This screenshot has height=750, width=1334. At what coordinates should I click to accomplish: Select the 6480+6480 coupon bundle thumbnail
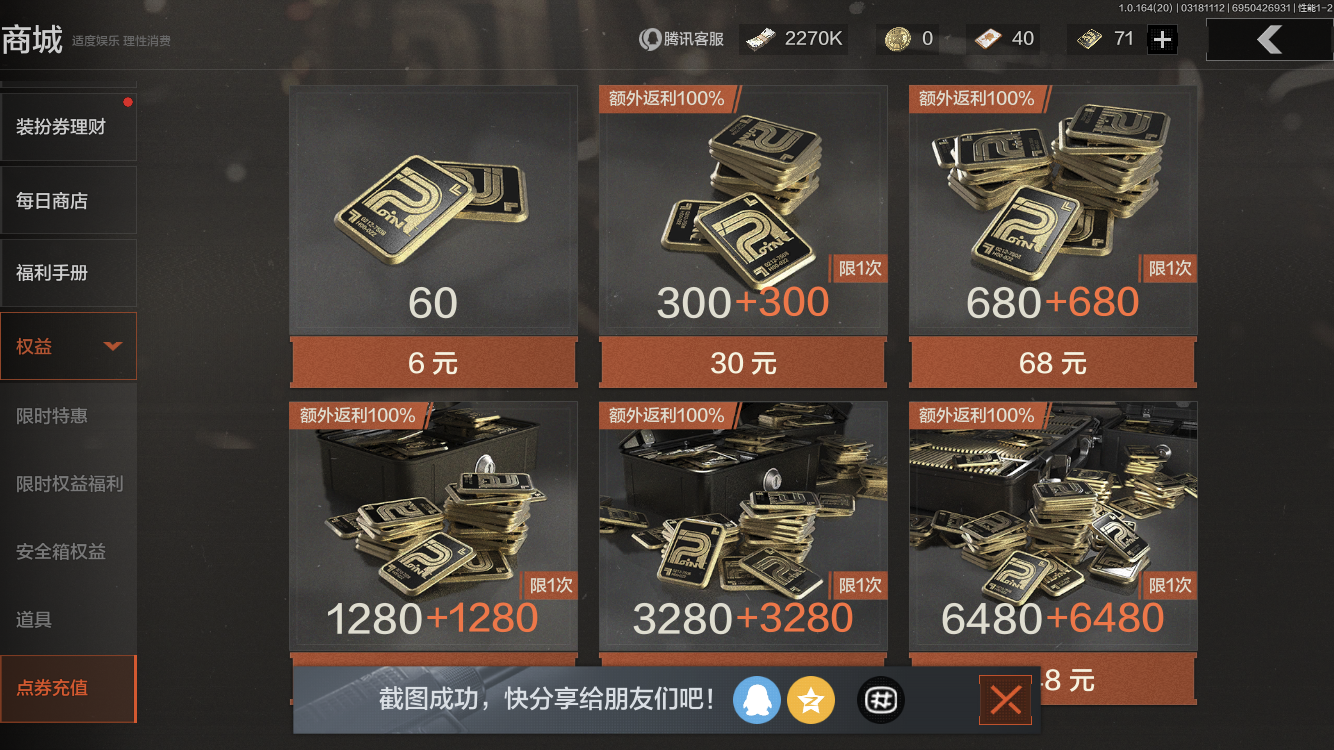click(x=1053, y=526)
